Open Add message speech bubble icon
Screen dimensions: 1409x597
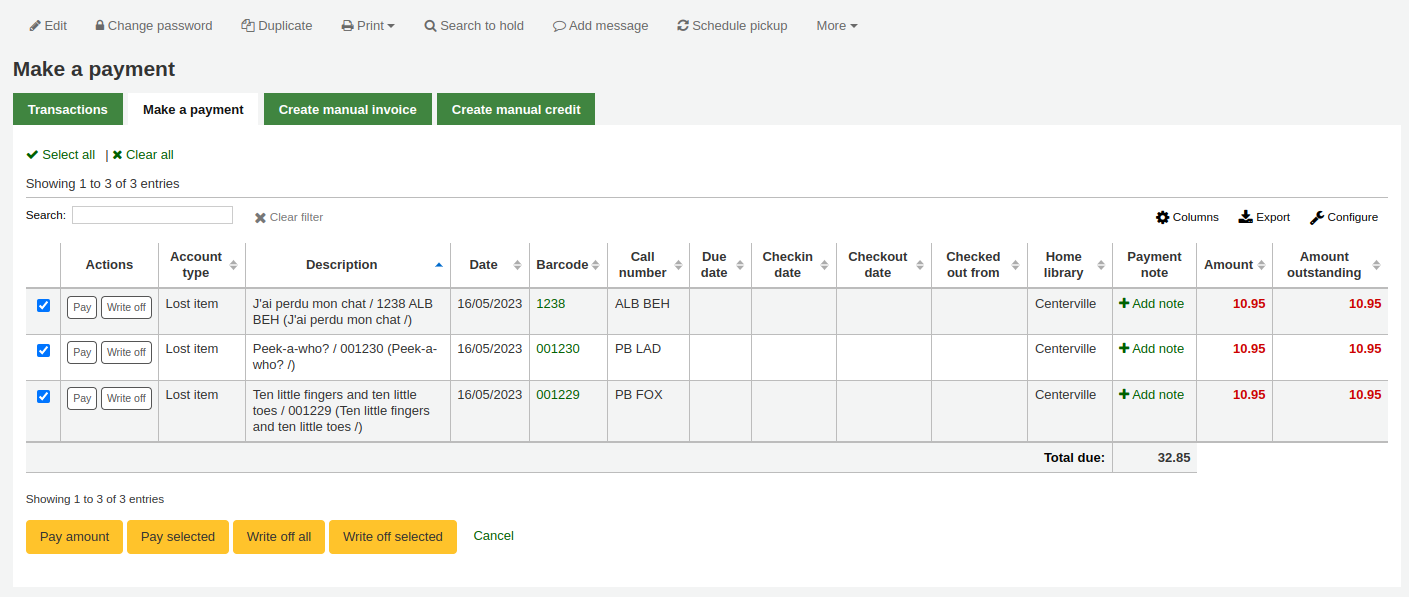[560, 25]
